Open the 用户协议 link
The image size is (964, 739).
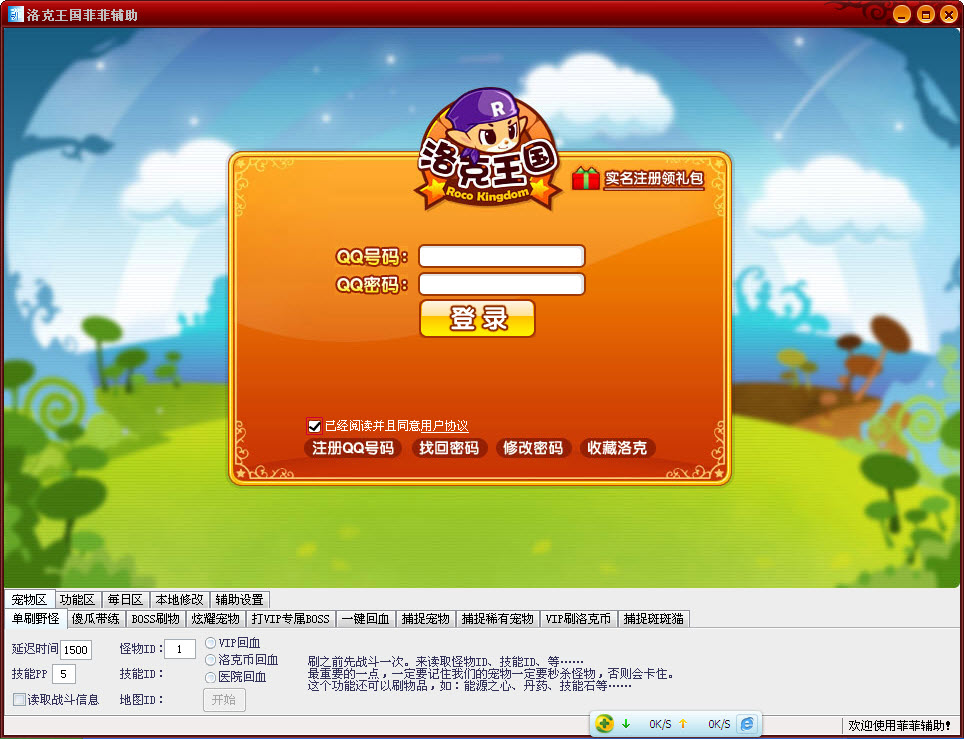(x=444, y=425)
